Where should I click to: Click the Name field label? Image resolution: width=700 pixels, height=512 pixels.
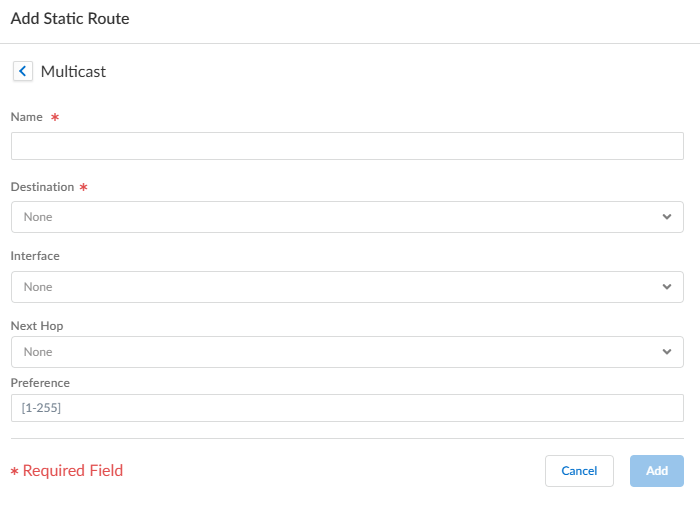coord(27,117)
